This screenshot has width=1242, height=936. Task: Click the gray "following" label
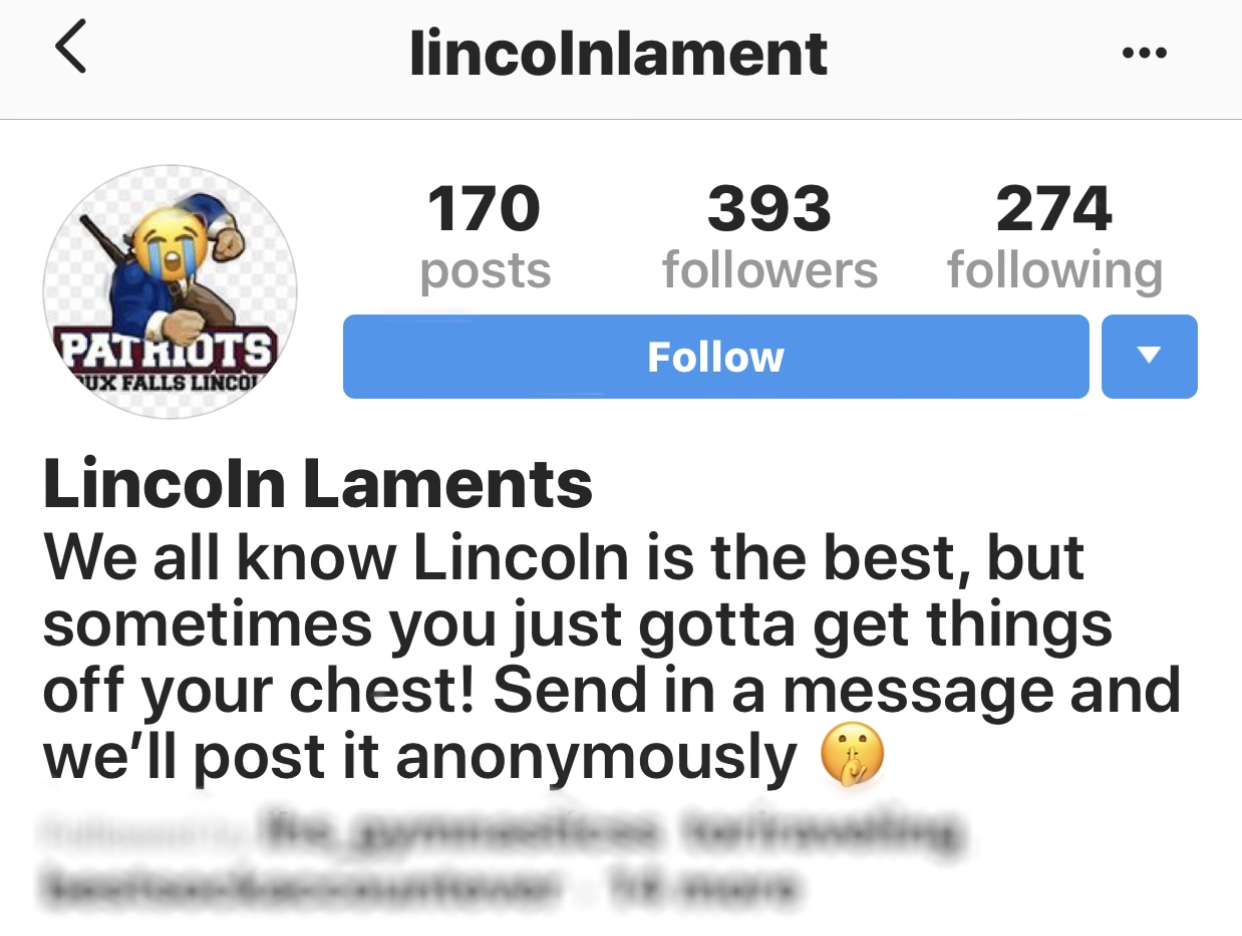click(x=1055, y=271)
